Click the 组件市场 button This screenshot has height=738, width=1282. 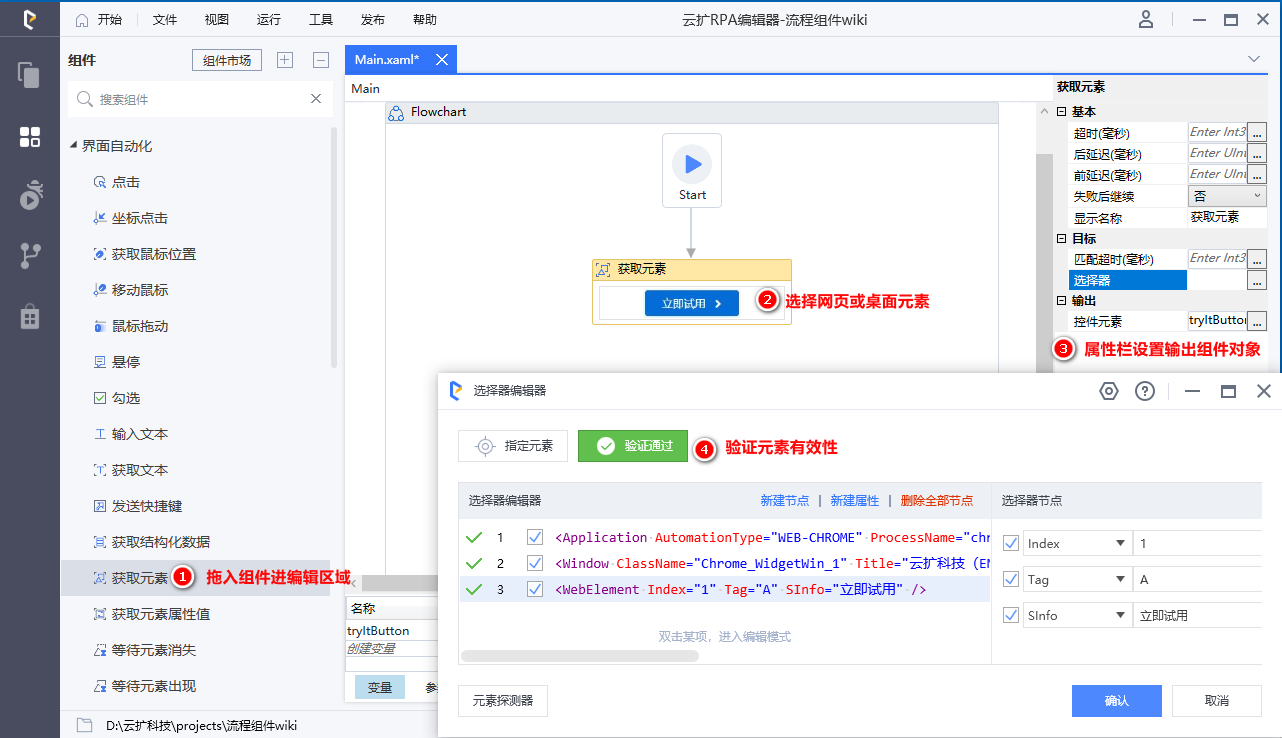(x=227, y=60)
